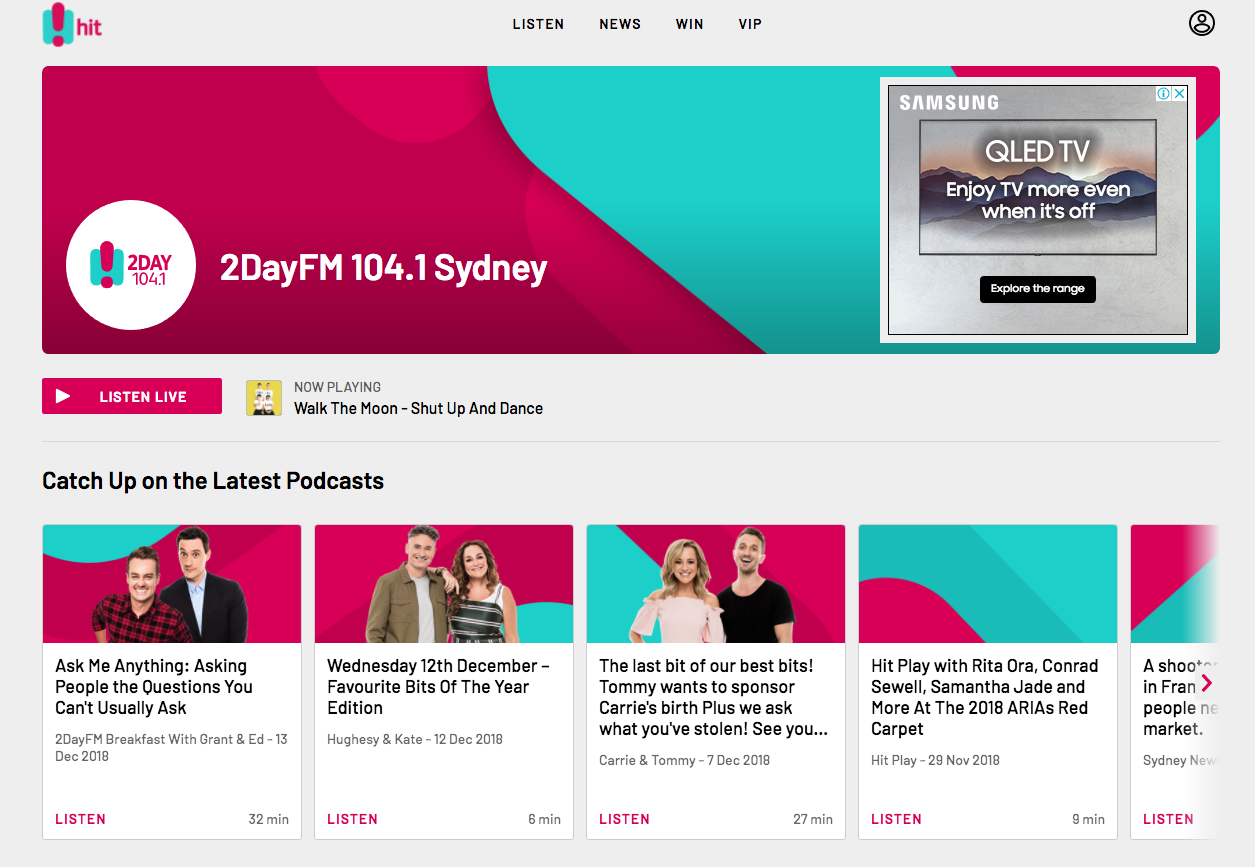This screenshot has width=1255, height=867.
Task: Open the LISTEN menu
Action: 539,24
